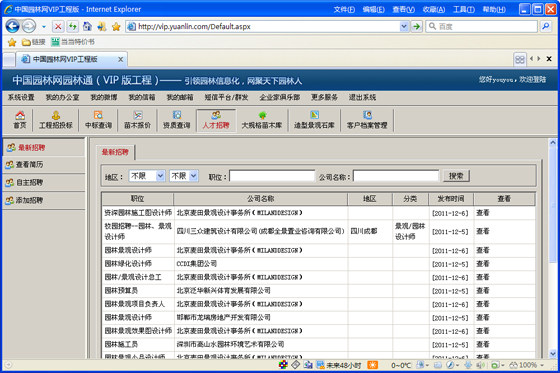
Task: Open 大规格苗木库 toolbar icon
Action: (x=262, y=120)
